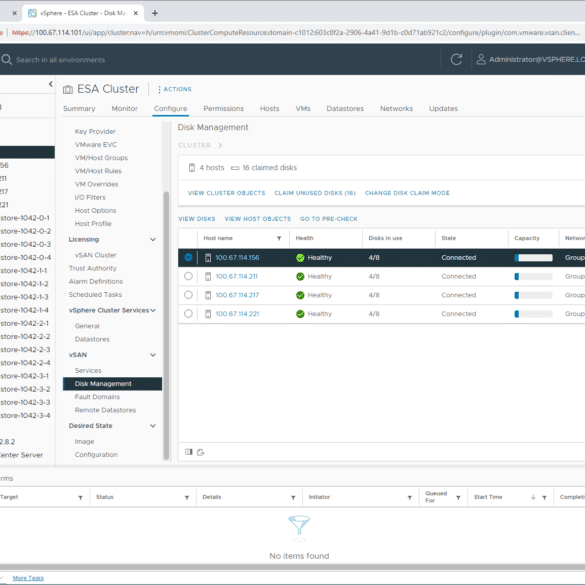The width and height of the screenshot is (585, 585).
Task: Click the Initiator column filter icon
Action: click(x=409, y=498)
